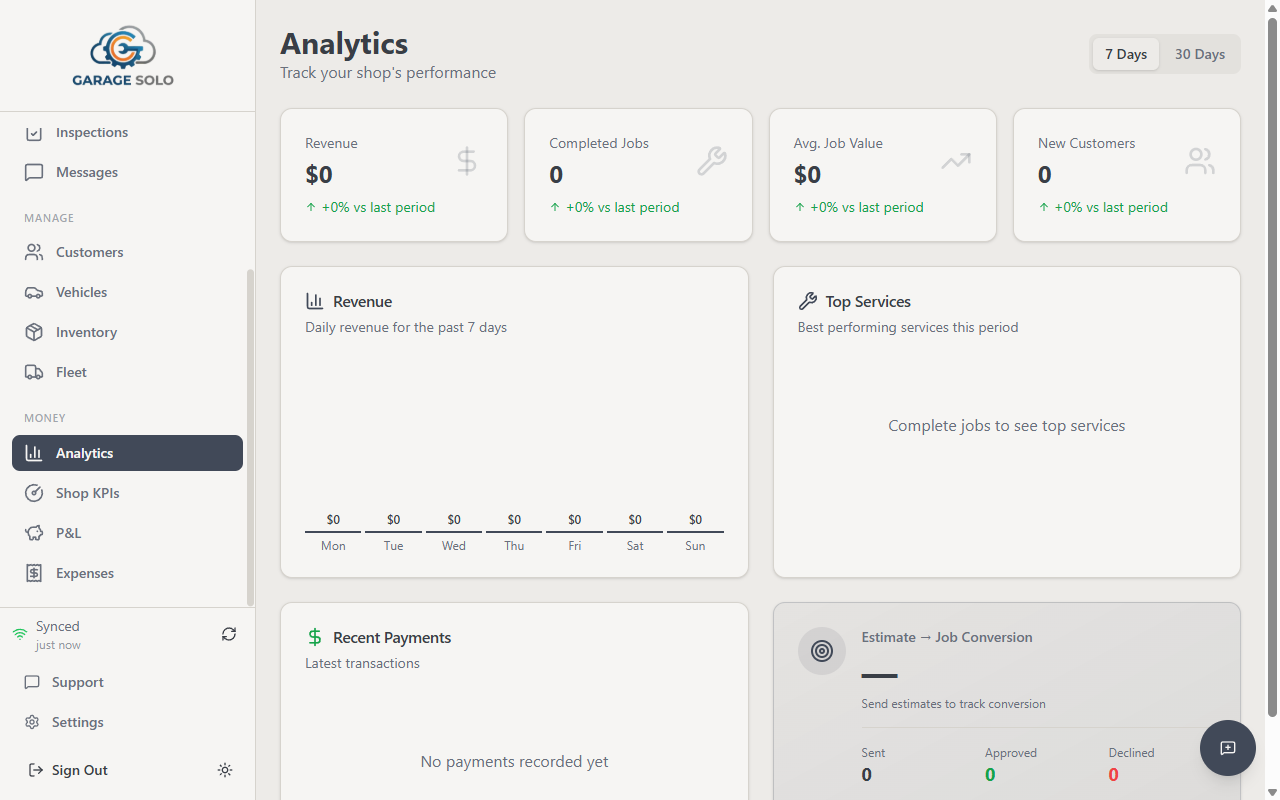Open the Fleet page
1280x800 pixels.
coord(127,372)
